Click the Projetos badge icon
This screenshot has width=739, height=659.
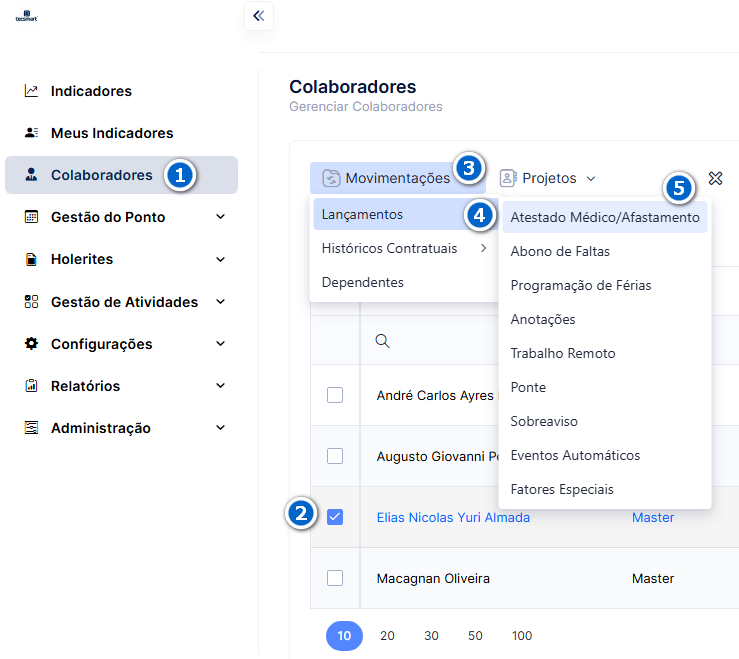pyautogui.click(x=508, y=178)
